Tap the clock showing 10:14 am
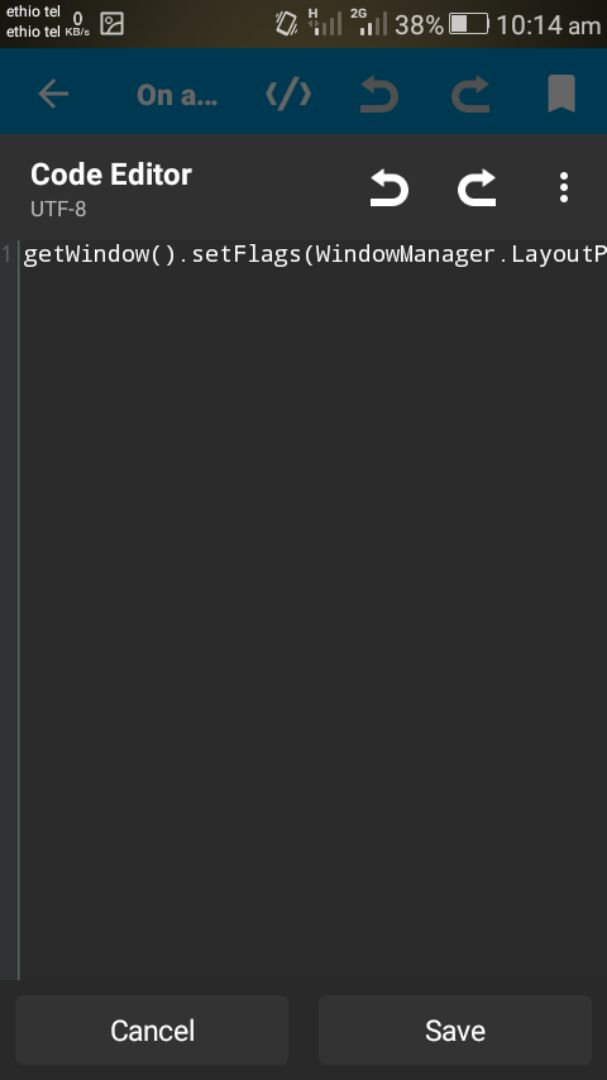This screenshot has width=607, height=1080. click(x=548, y=25)
